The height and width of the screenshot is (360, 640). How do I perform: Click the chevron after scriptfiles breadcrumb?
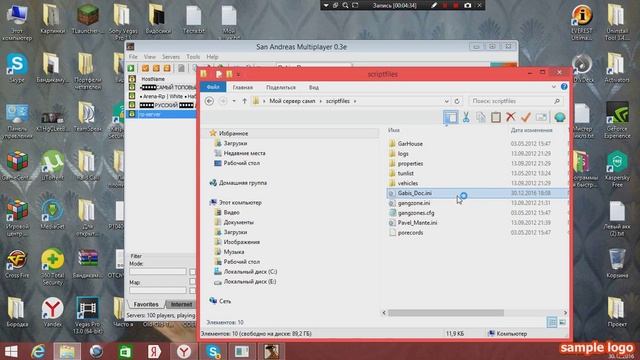355,101
